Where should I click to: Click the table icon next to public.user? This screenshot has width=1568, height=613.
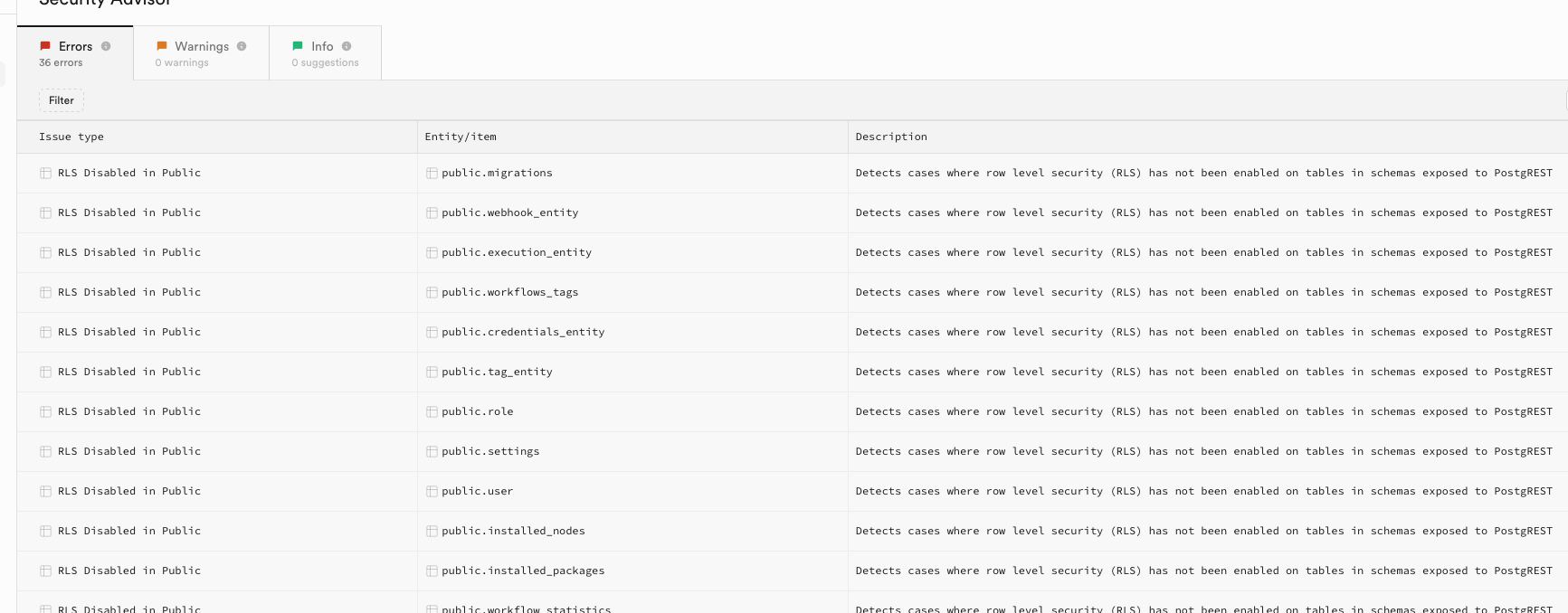point(432,492)
